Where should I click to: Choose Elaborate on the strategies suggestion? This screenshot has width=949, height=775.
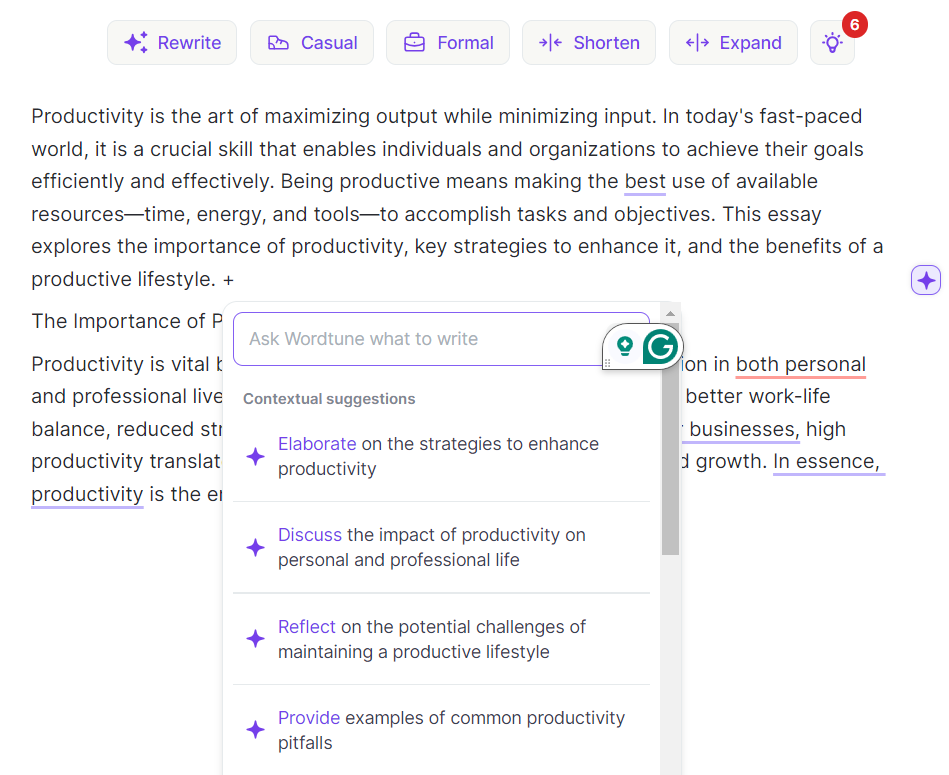pos(438,456)
